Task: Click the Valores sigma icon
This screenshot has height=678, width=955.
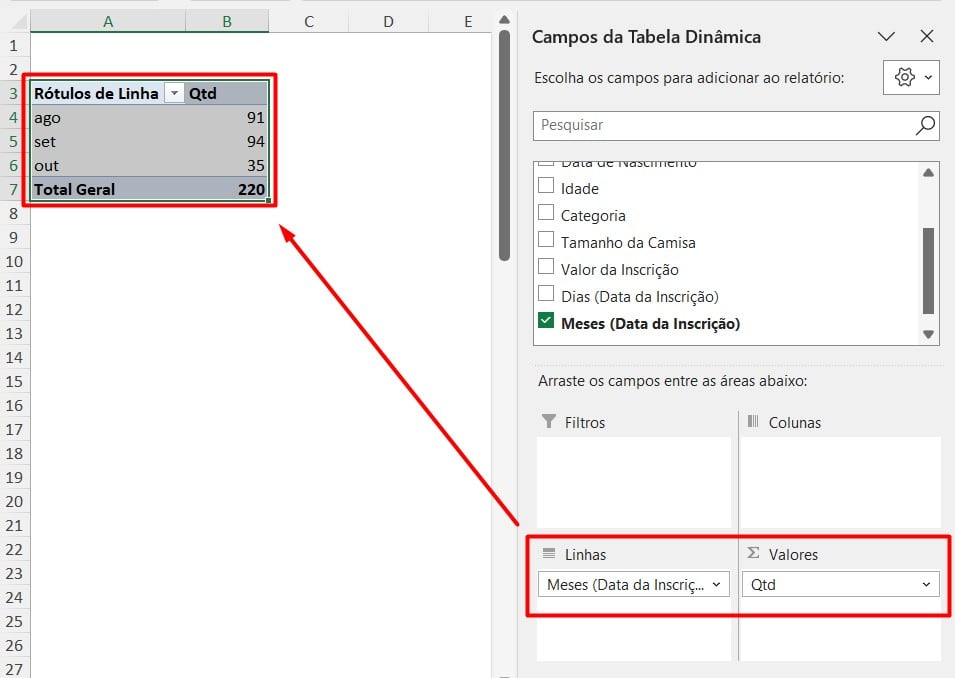Action: point(753,554)
